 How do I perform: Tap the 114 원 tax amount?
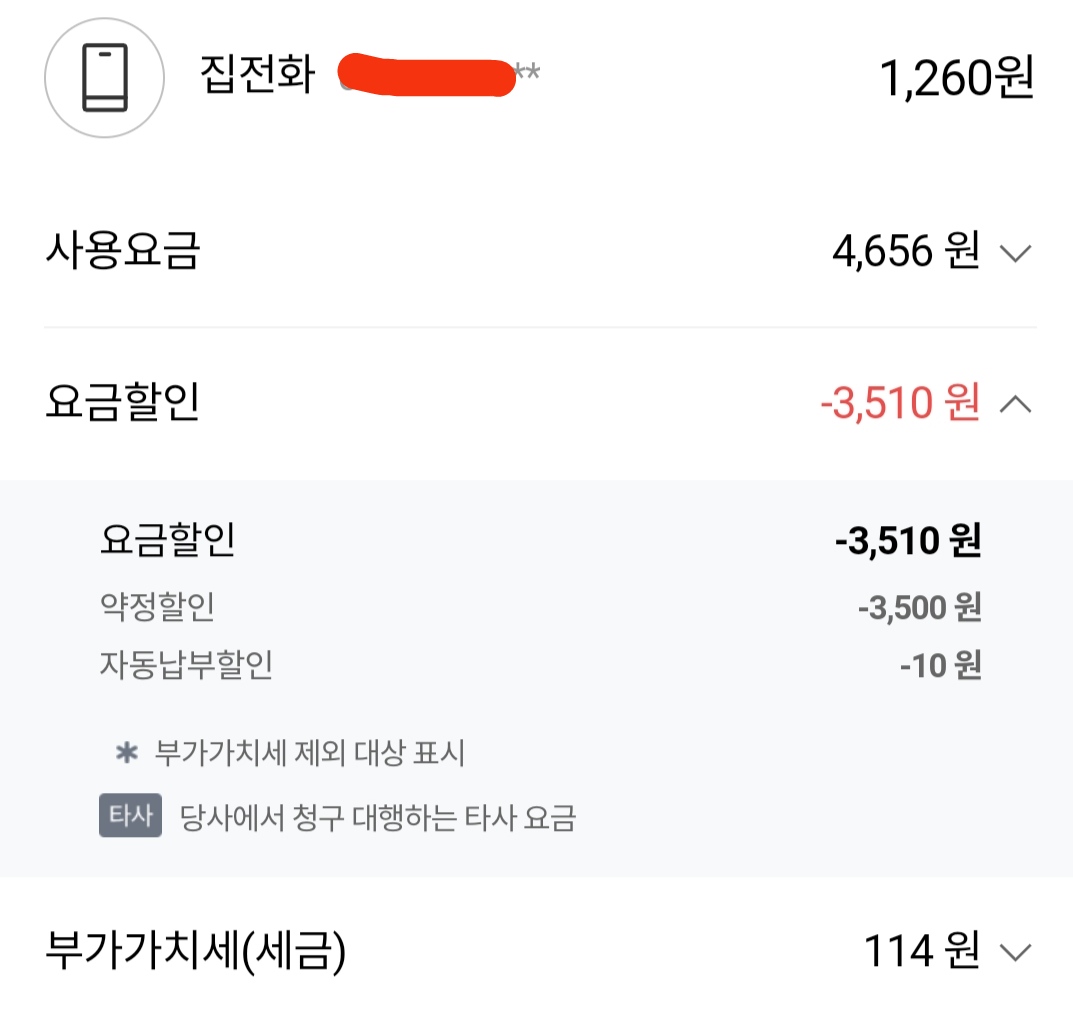point(920,952)
